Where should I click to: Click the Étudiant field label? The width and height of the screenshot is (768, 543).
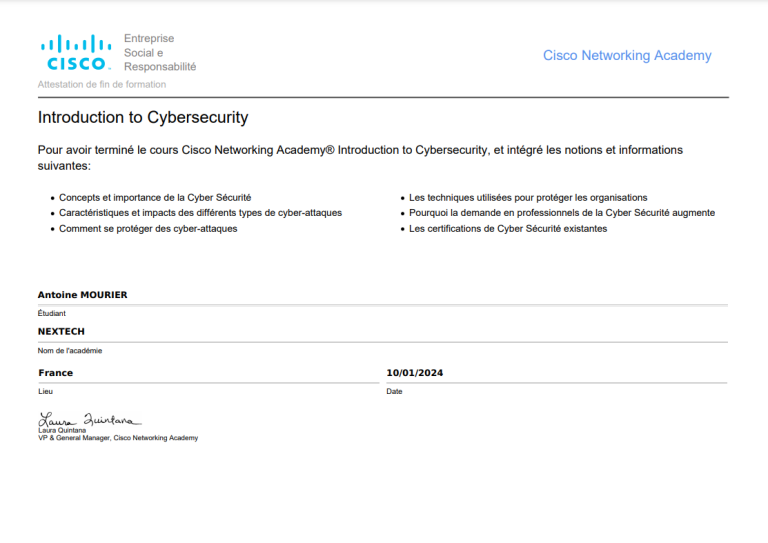tap(51, 313)
